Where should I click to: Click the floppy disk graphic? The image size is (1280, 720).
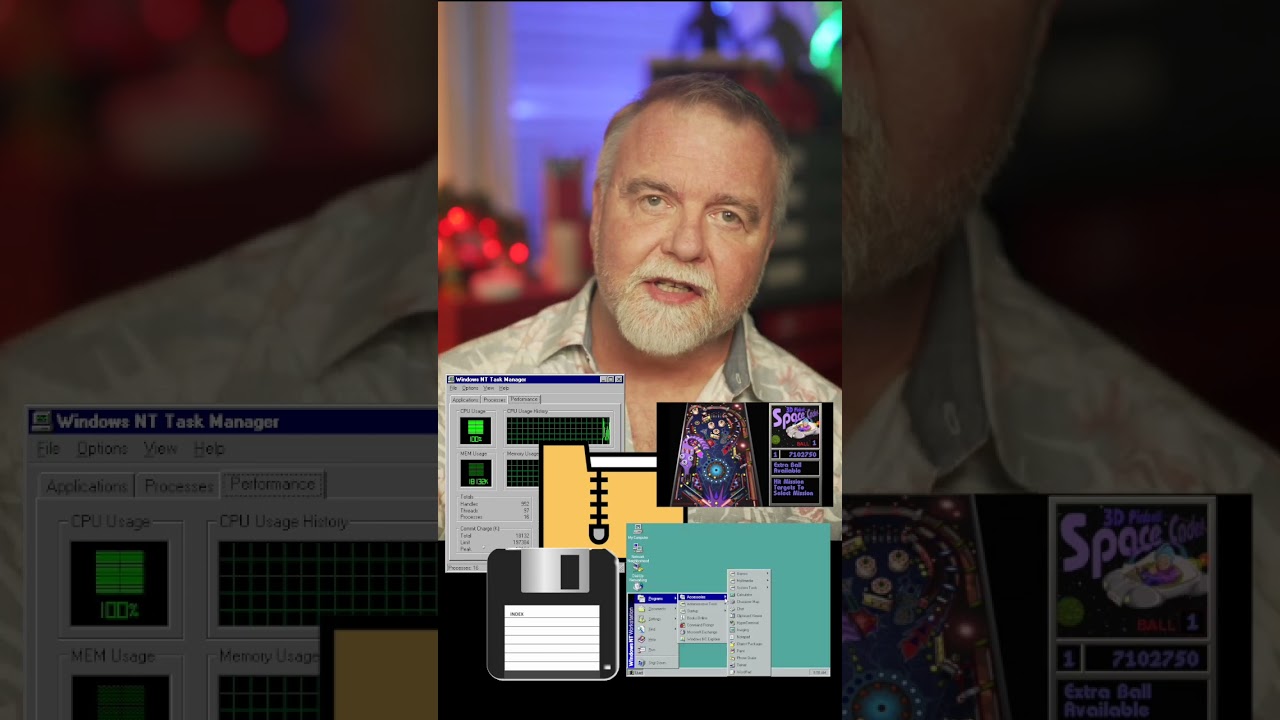552,614
